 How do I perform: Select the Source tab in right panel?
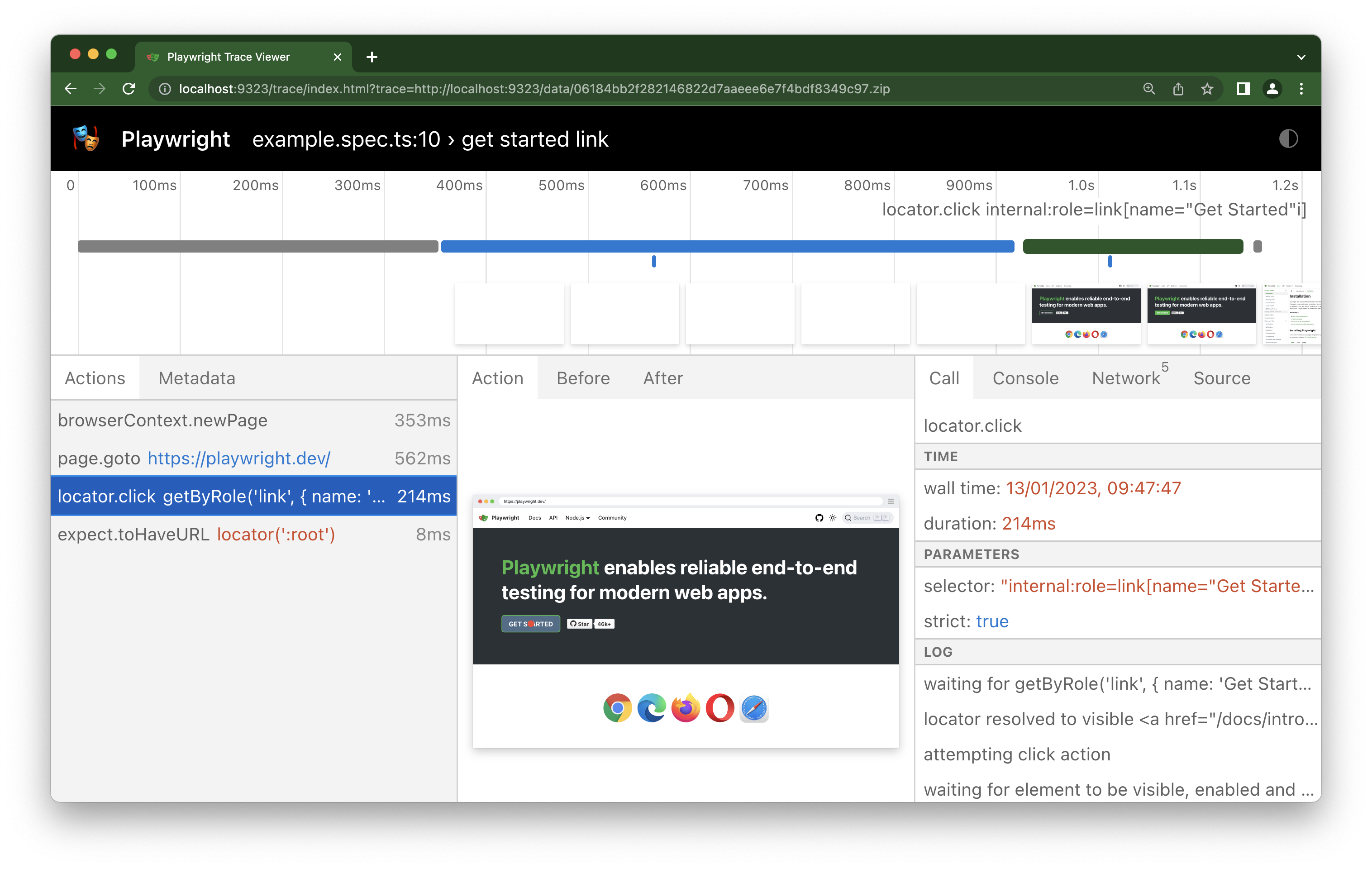(x=1221, y=378)
